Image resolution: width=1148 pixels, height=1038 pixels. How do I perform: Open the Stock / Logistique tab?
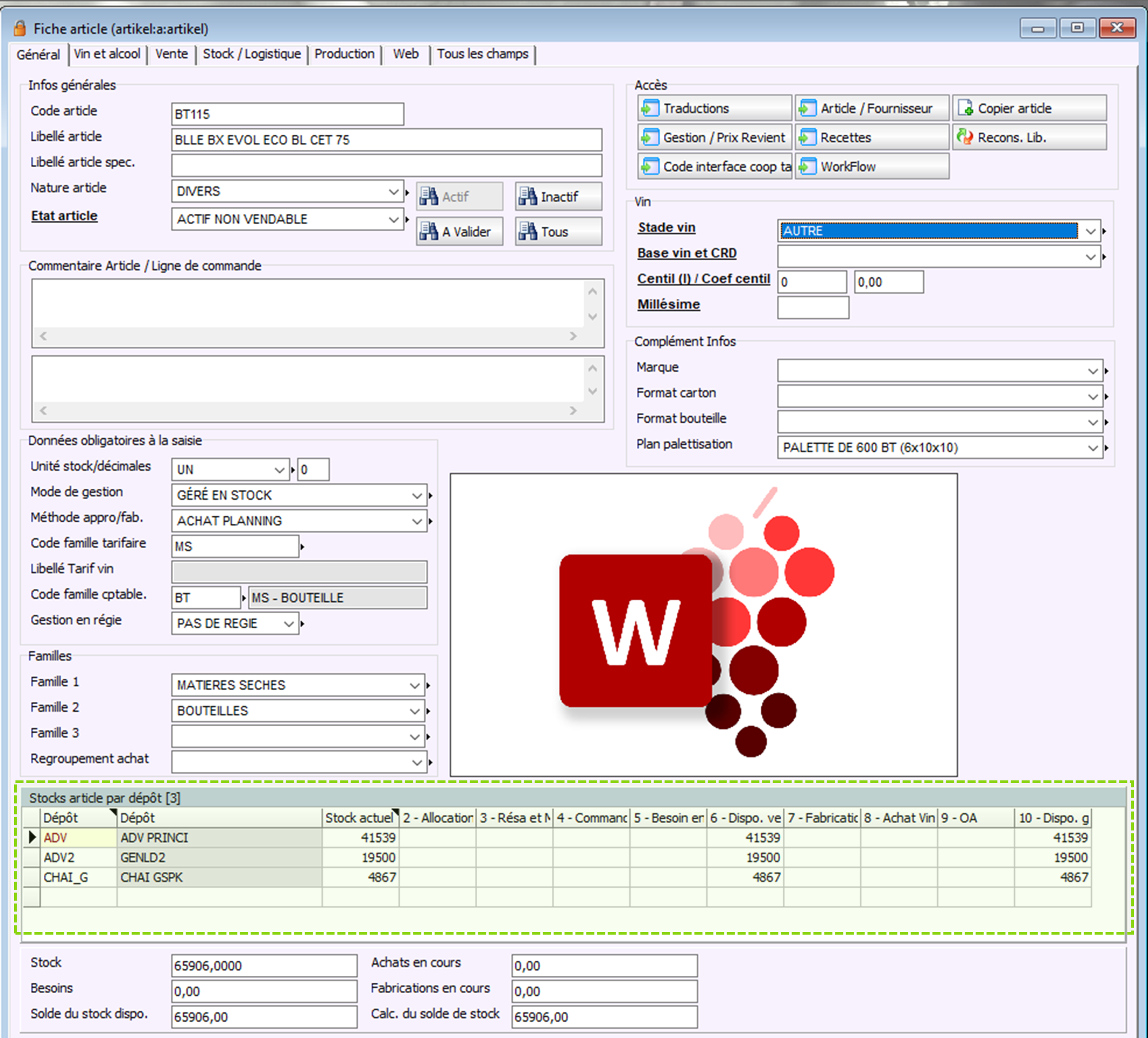pyautogui.click(x=252, y=54)
